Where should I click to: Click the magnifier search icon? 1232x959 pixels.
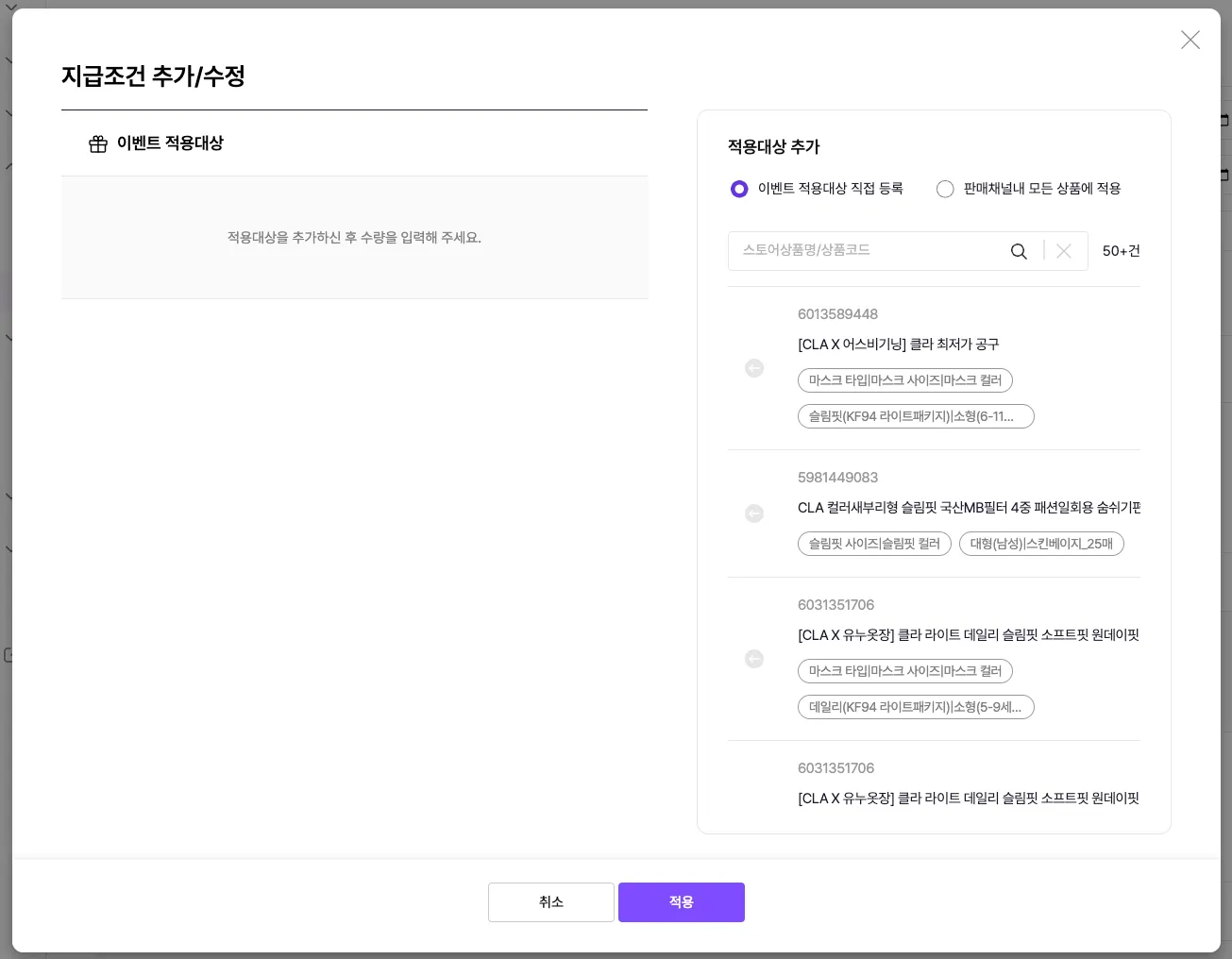pyautogui.click(x=1019, y=251)
